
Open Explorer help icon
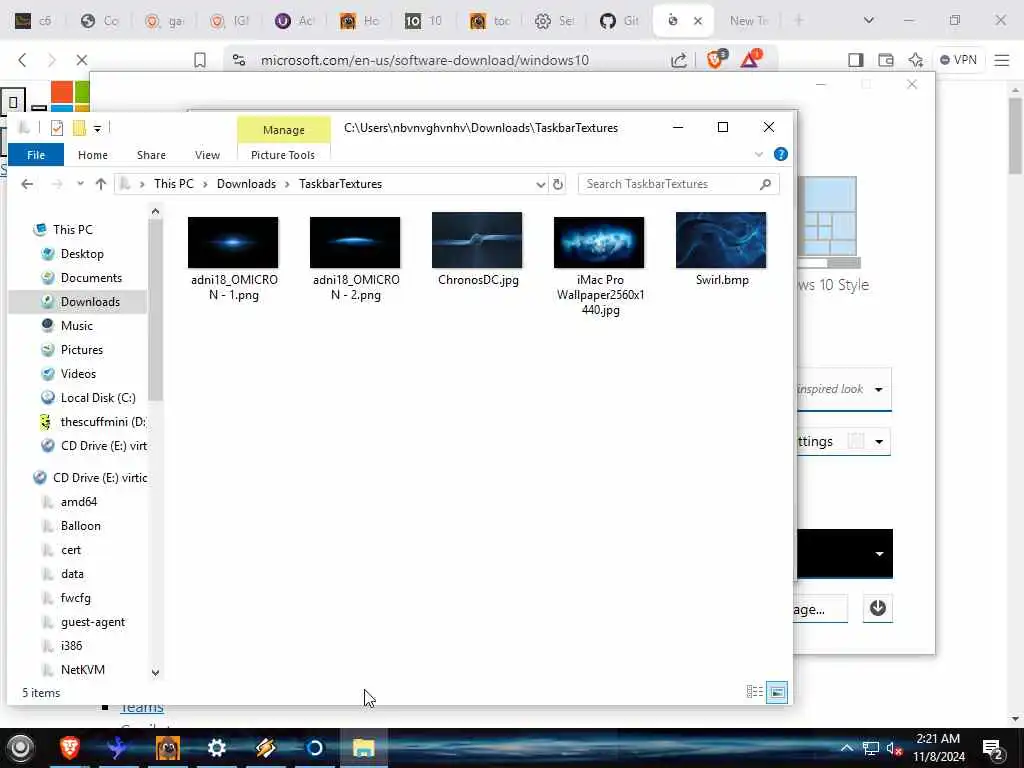coord(780,154)
